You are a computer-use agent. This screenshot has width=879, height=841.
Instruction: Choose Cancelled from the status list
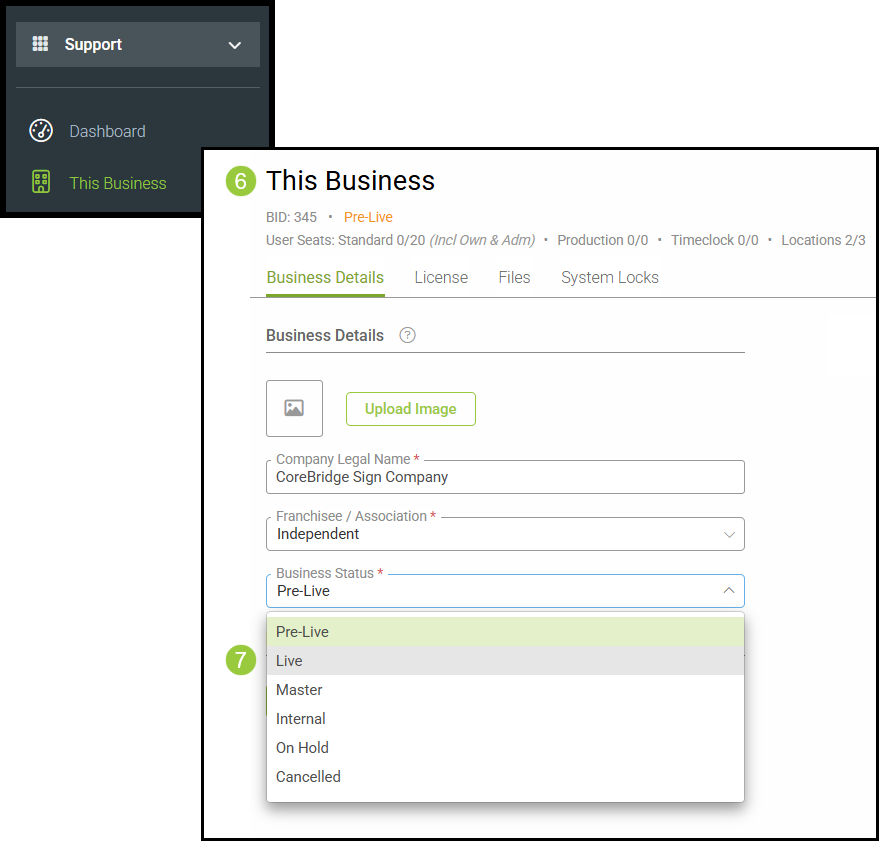[505, 777]
